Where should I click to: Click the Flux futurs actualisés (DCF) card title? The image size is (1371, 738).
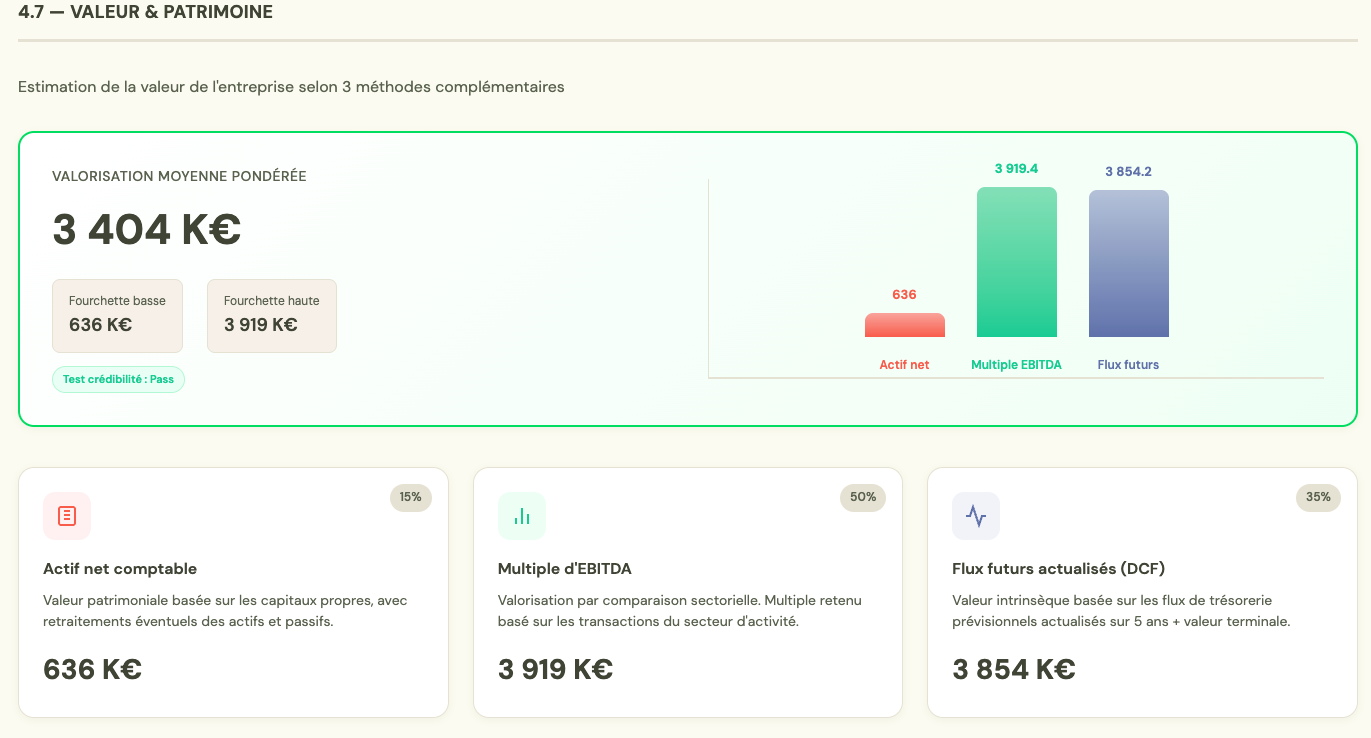point(1058,569)
